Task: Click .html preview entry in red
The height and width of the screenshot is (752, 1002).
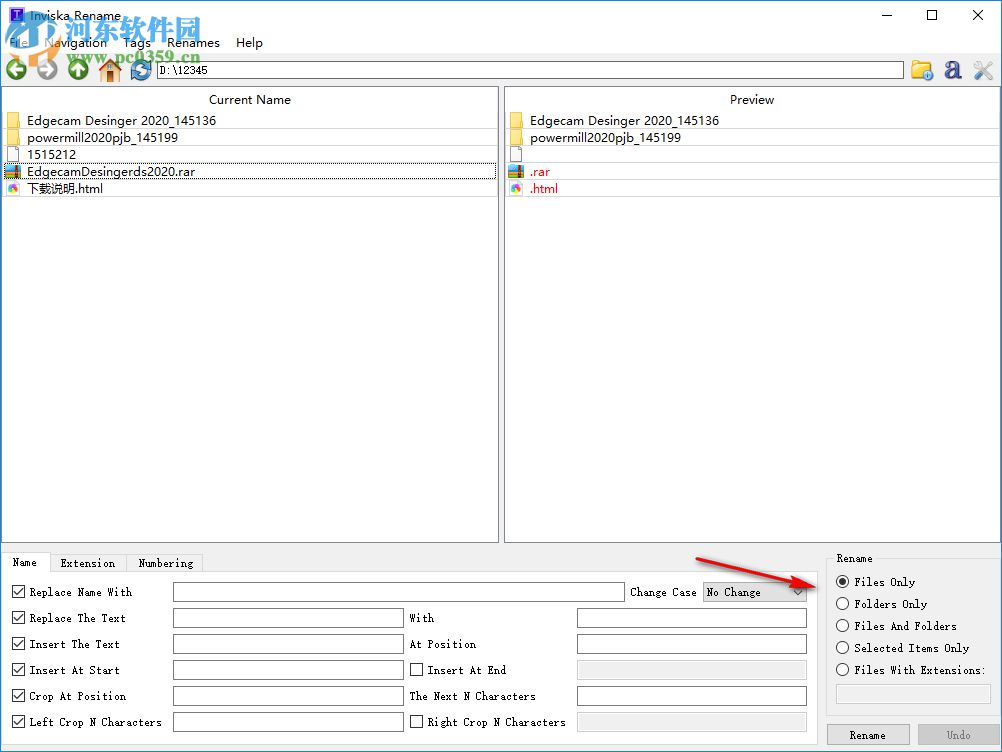Action: [x=544, y=188]
